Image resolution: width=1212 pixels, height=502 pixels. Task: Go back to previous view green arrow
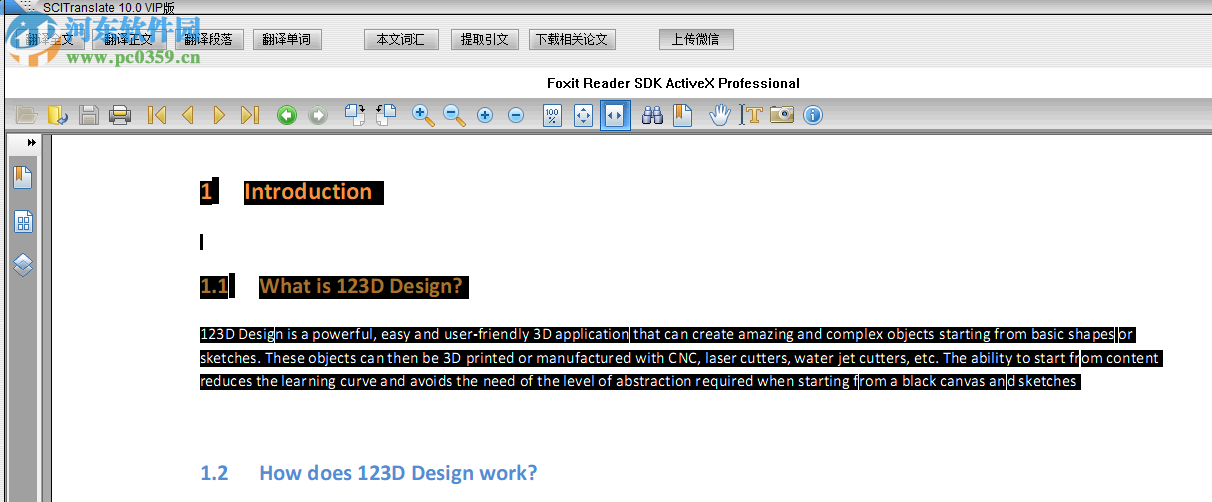click(287, 115)
